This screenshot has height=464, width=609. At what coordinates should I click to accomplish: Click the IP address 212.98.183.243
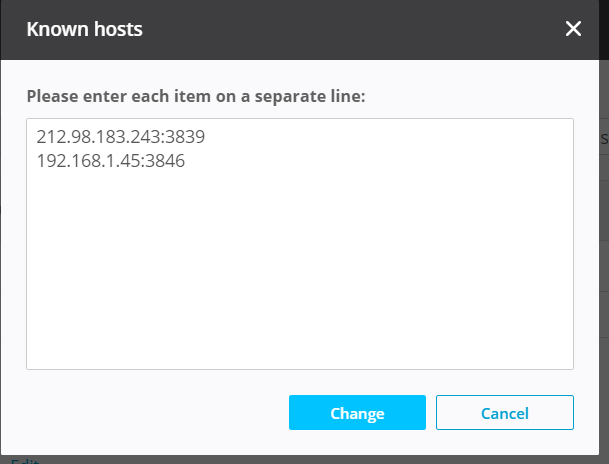[x=98, y=136]
